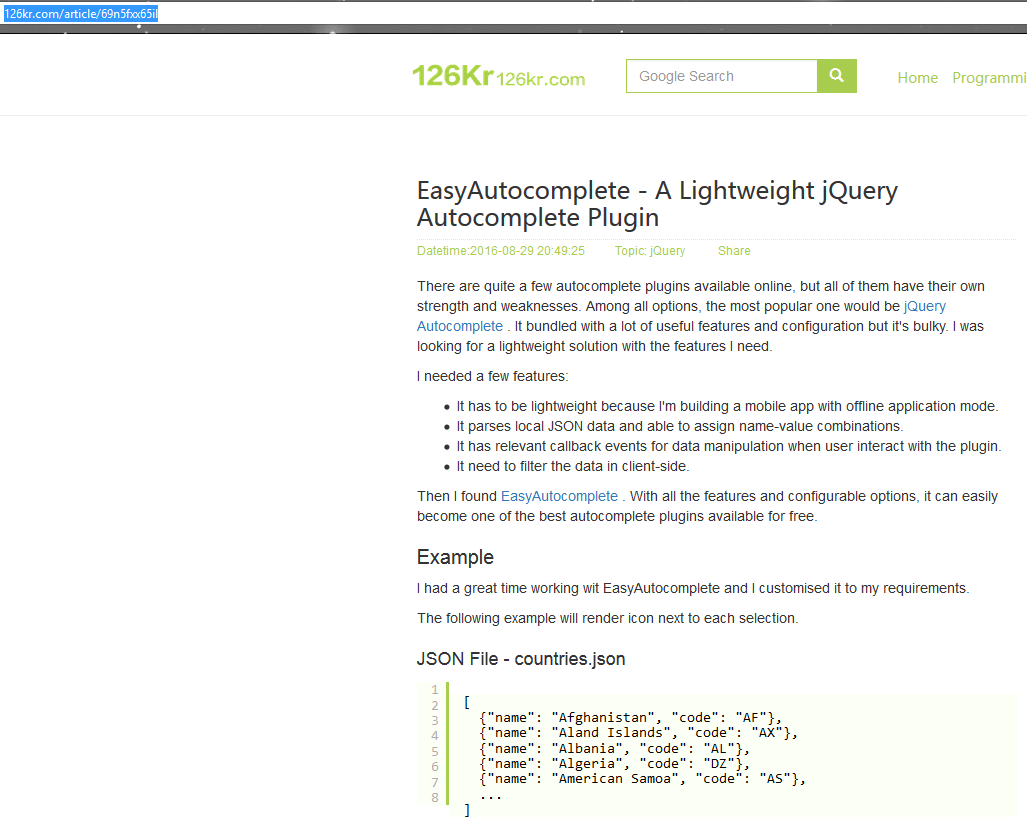
Task: Click the Share link below the title
Action: (734, 251)
